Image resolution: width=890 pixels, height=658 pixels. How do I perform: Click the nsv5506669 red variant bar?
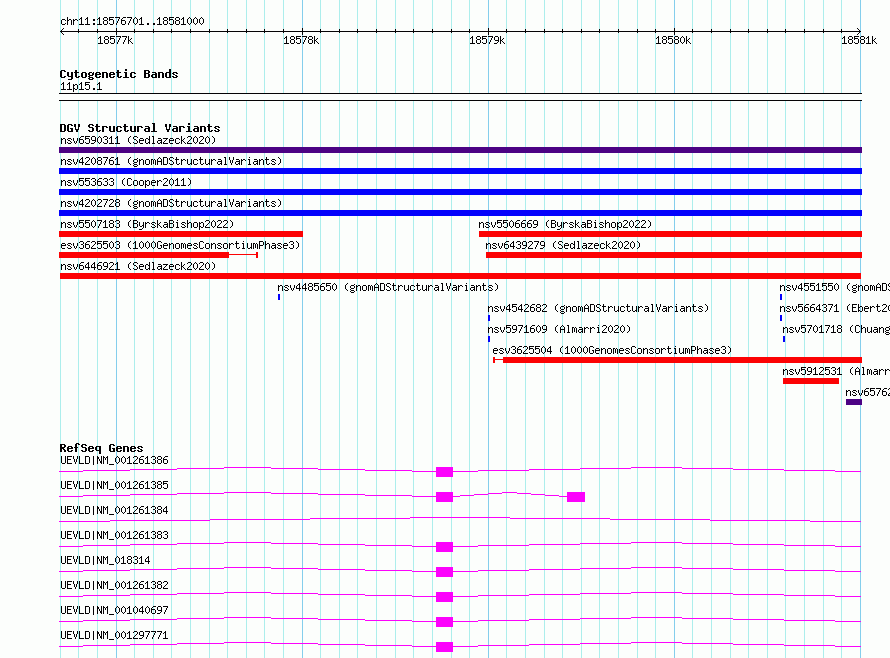click(670, 234)
